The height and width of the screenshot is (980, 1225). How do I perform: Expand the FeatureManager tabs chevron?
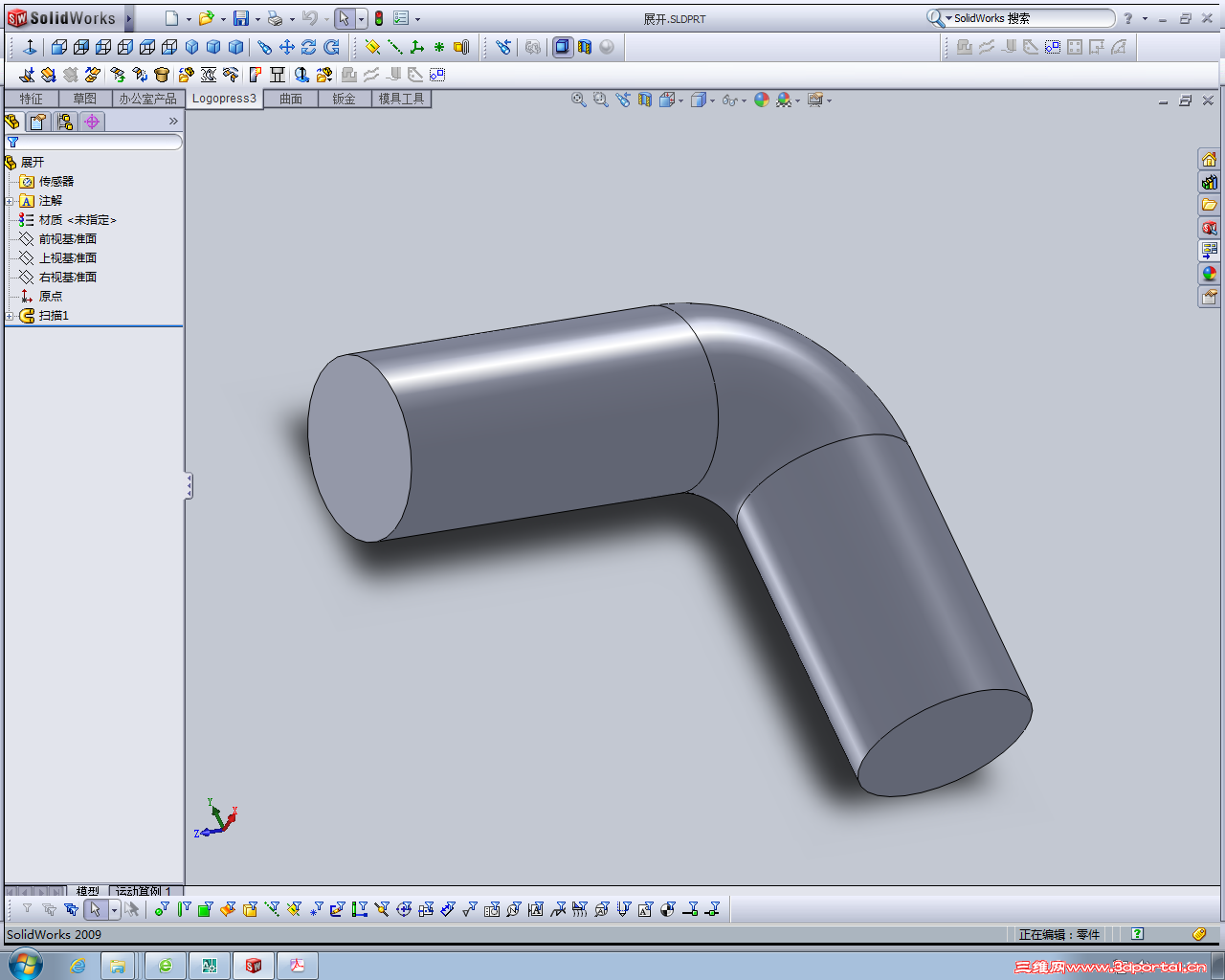173,122
